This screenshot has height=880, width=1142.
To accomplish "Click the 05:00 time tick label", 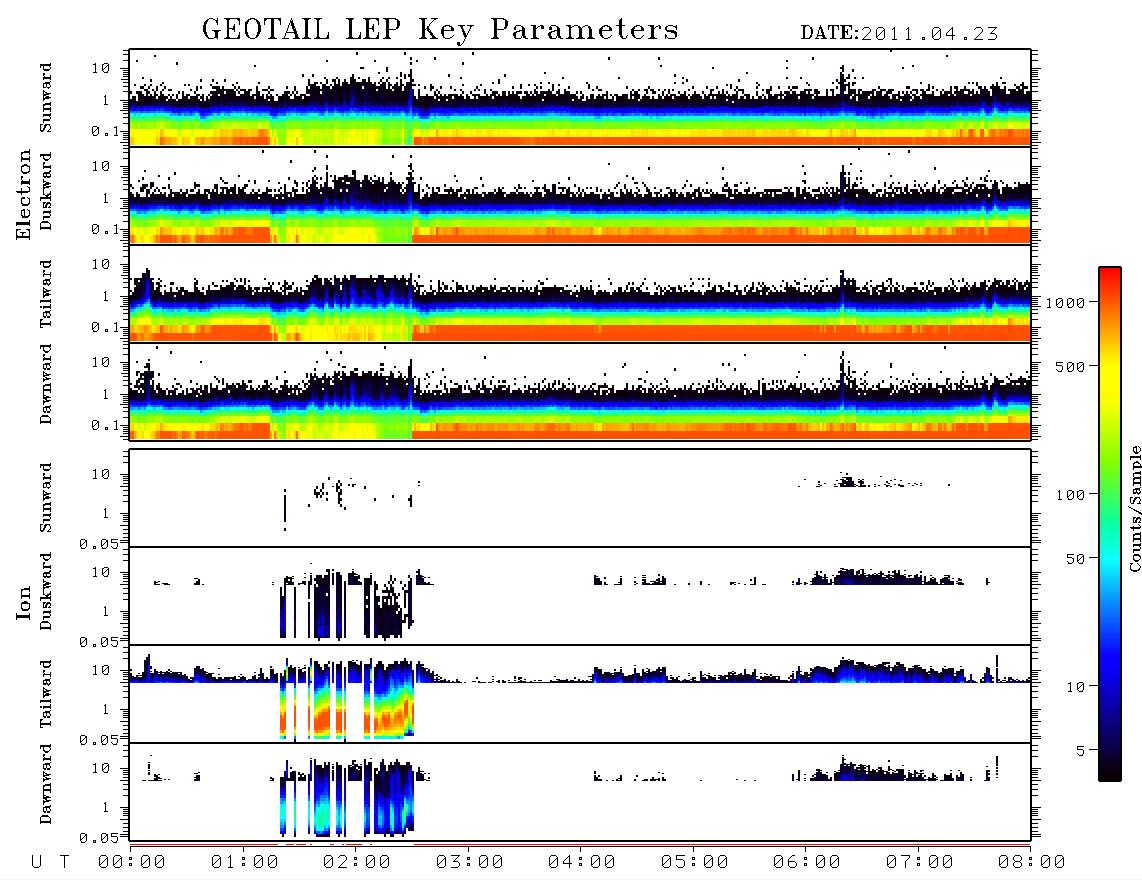I will [694, 863].
